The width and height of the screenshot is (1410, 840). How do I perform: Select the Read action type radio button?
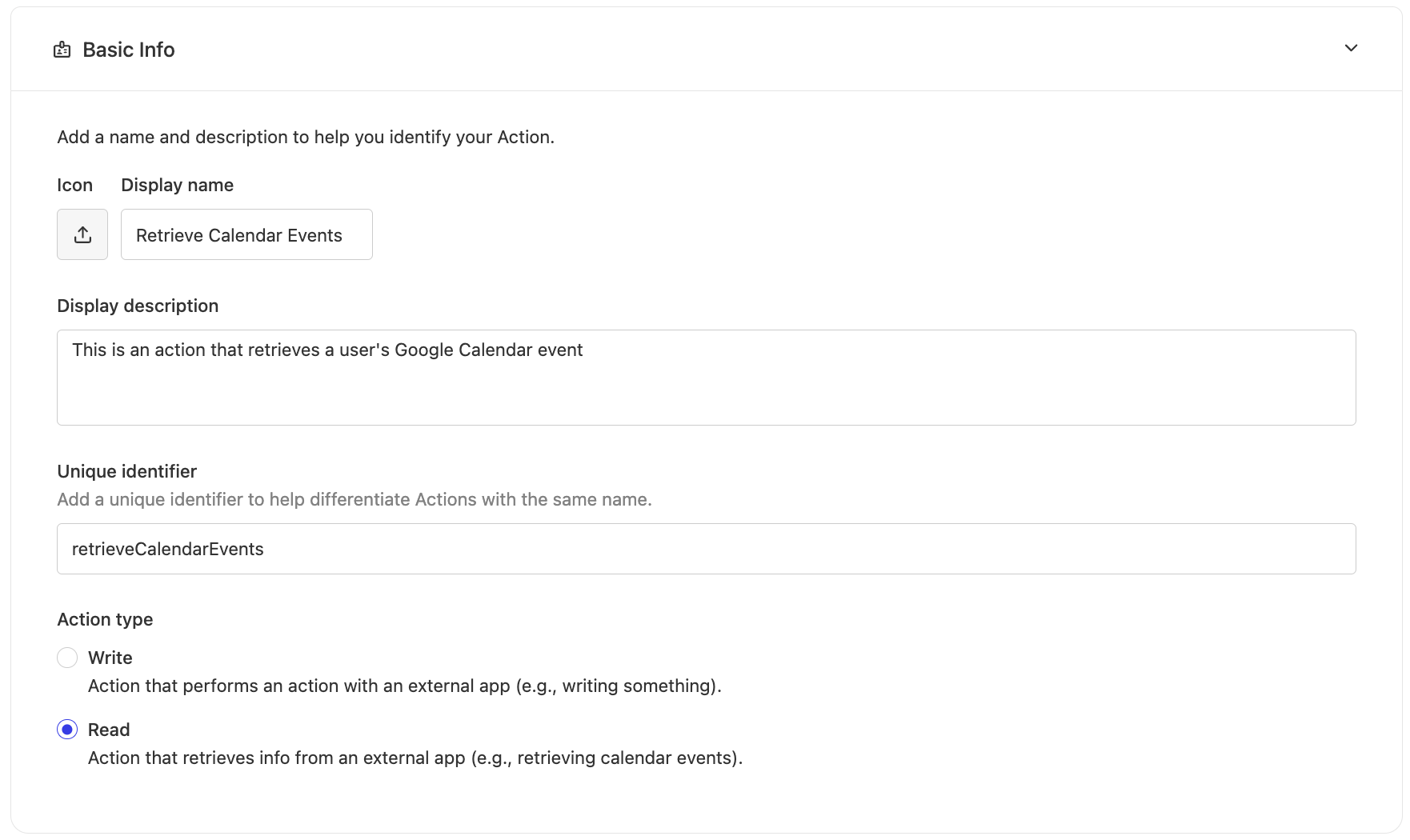click(67, 730)
